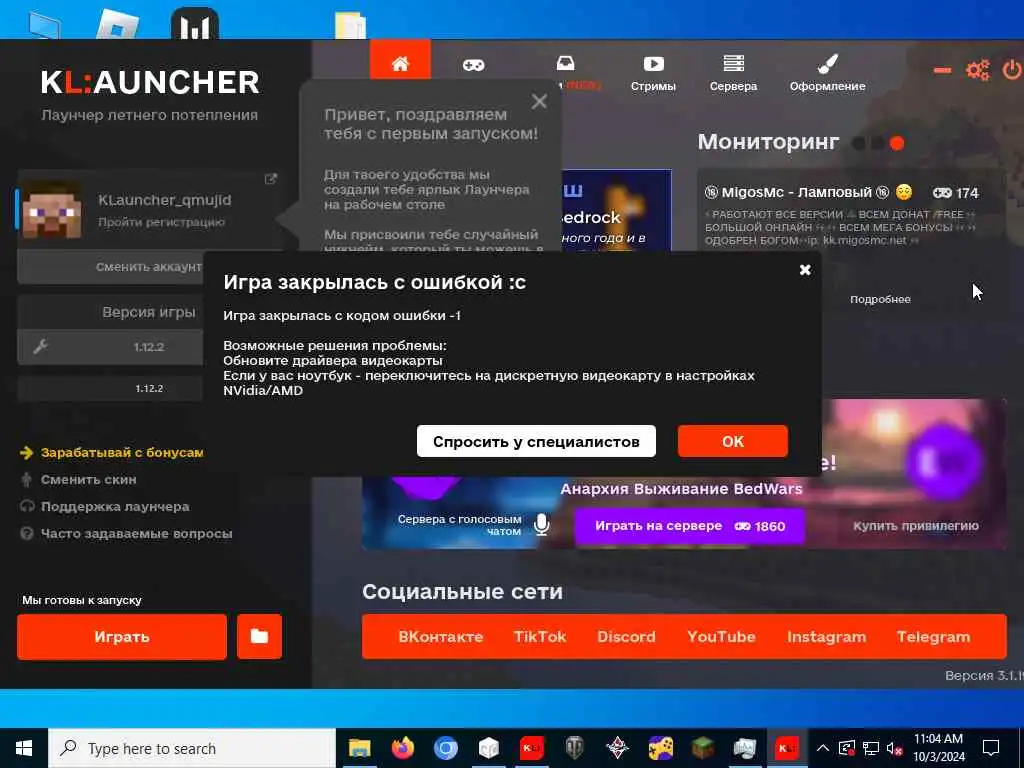Screen dimensions: 1024x768
Task: Open ВКонтакте social link
Action: (x=441, y=637)
